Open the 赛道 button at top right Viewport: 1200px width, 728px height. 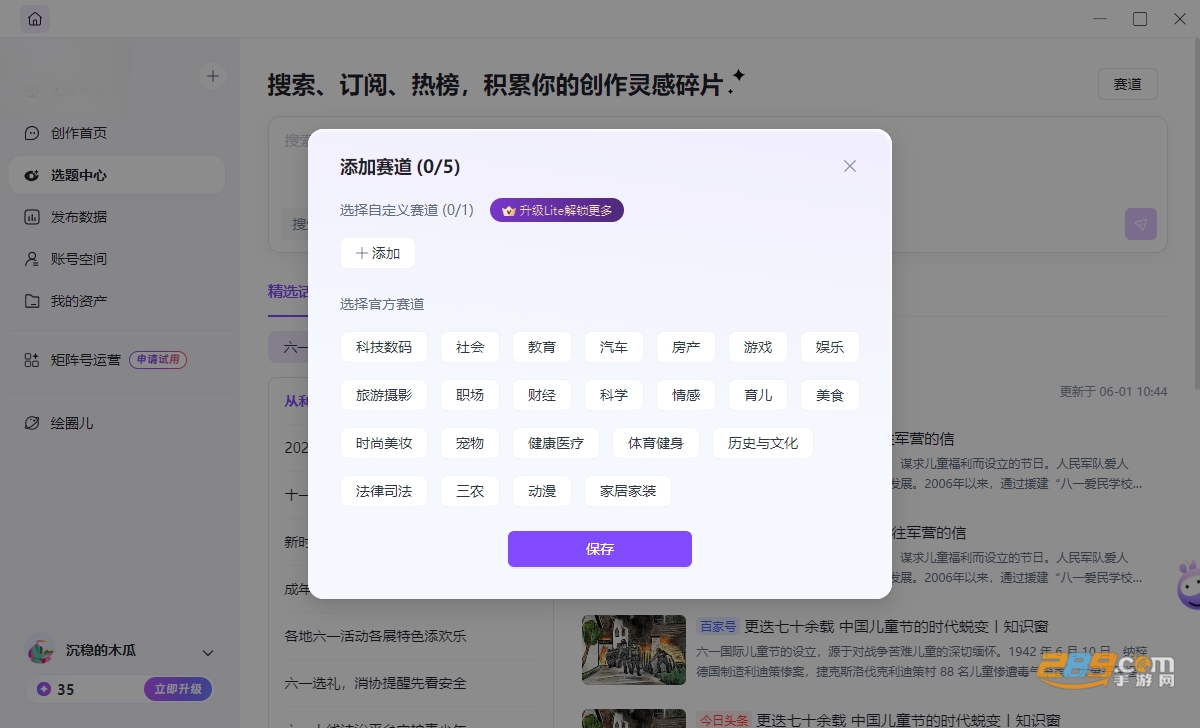[x=1127, y=84]
